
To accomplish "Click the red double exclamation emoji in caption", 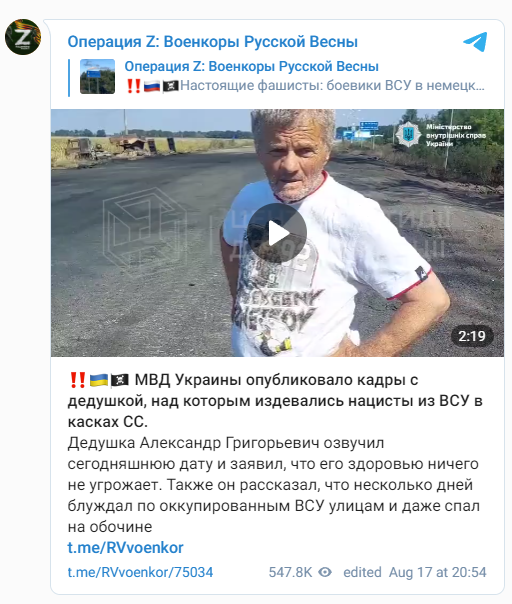I will click(78, 380).
